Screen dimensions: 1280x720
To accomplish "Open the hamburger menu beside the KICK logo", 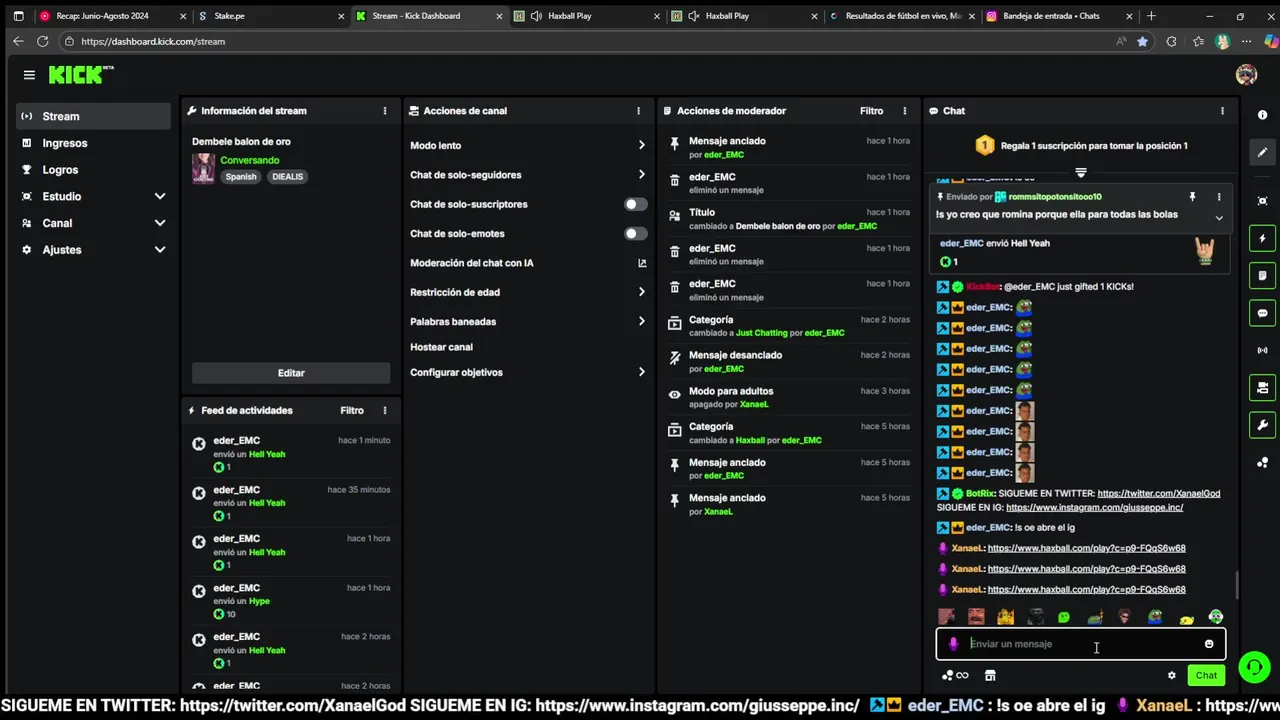I will pyautogui.click(x=29, y=75).
